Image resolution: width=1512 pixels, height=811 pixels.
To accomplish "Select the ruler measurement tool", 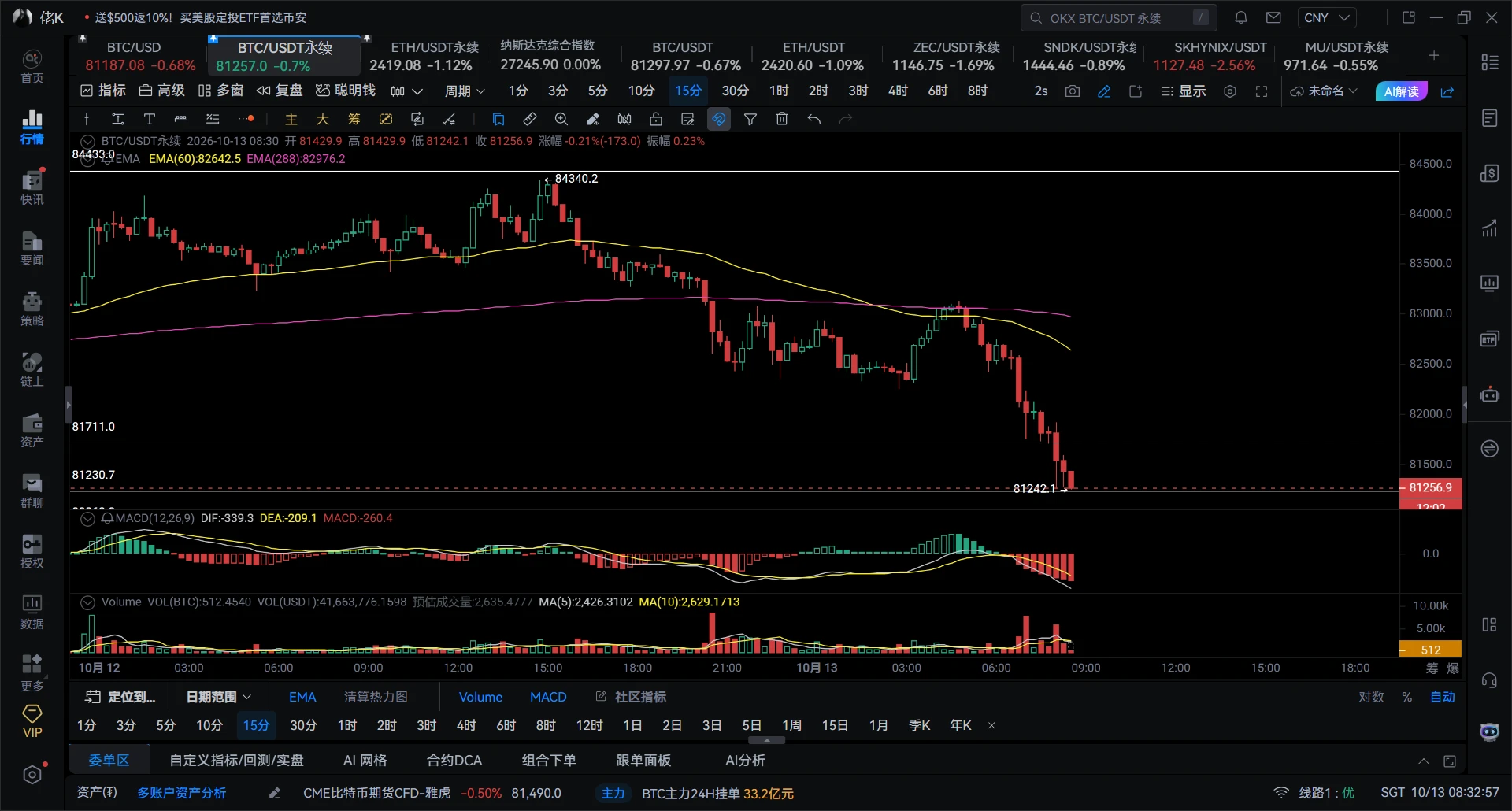I will coord(529,119).
